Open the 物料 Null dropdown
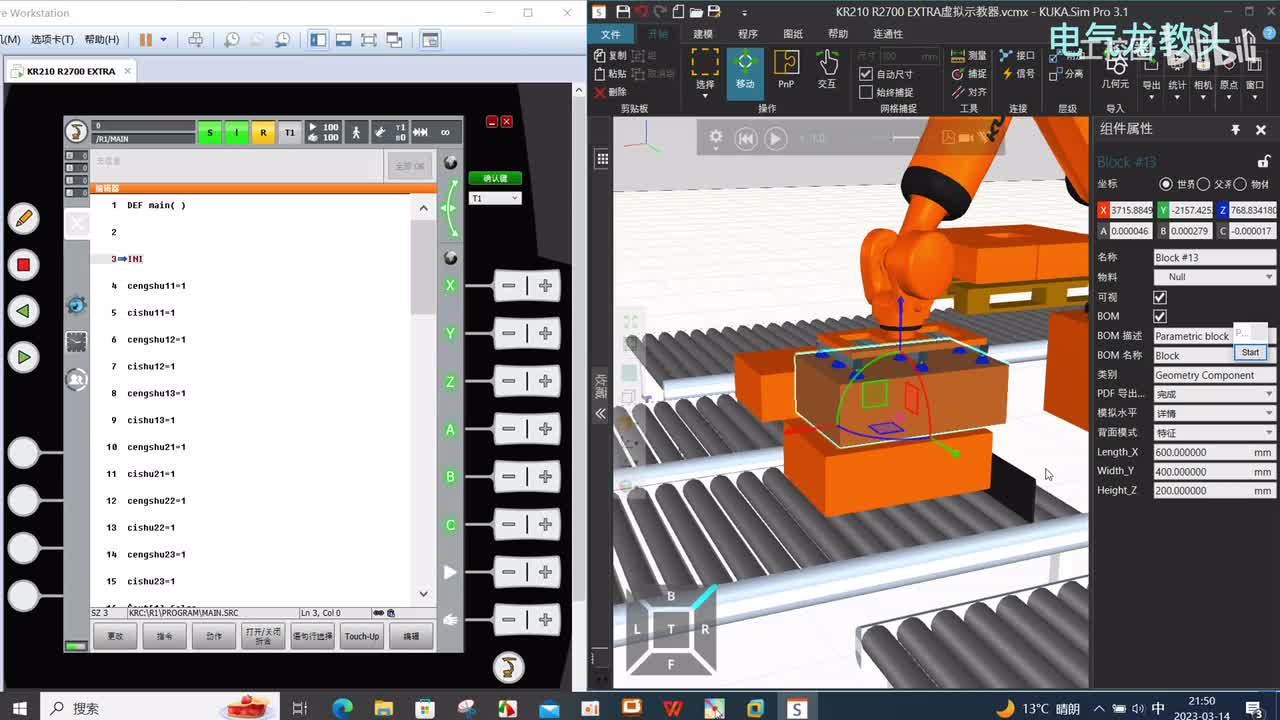Image resolution: width=1280 pixels, height=720 pixels. [1215, 277]
